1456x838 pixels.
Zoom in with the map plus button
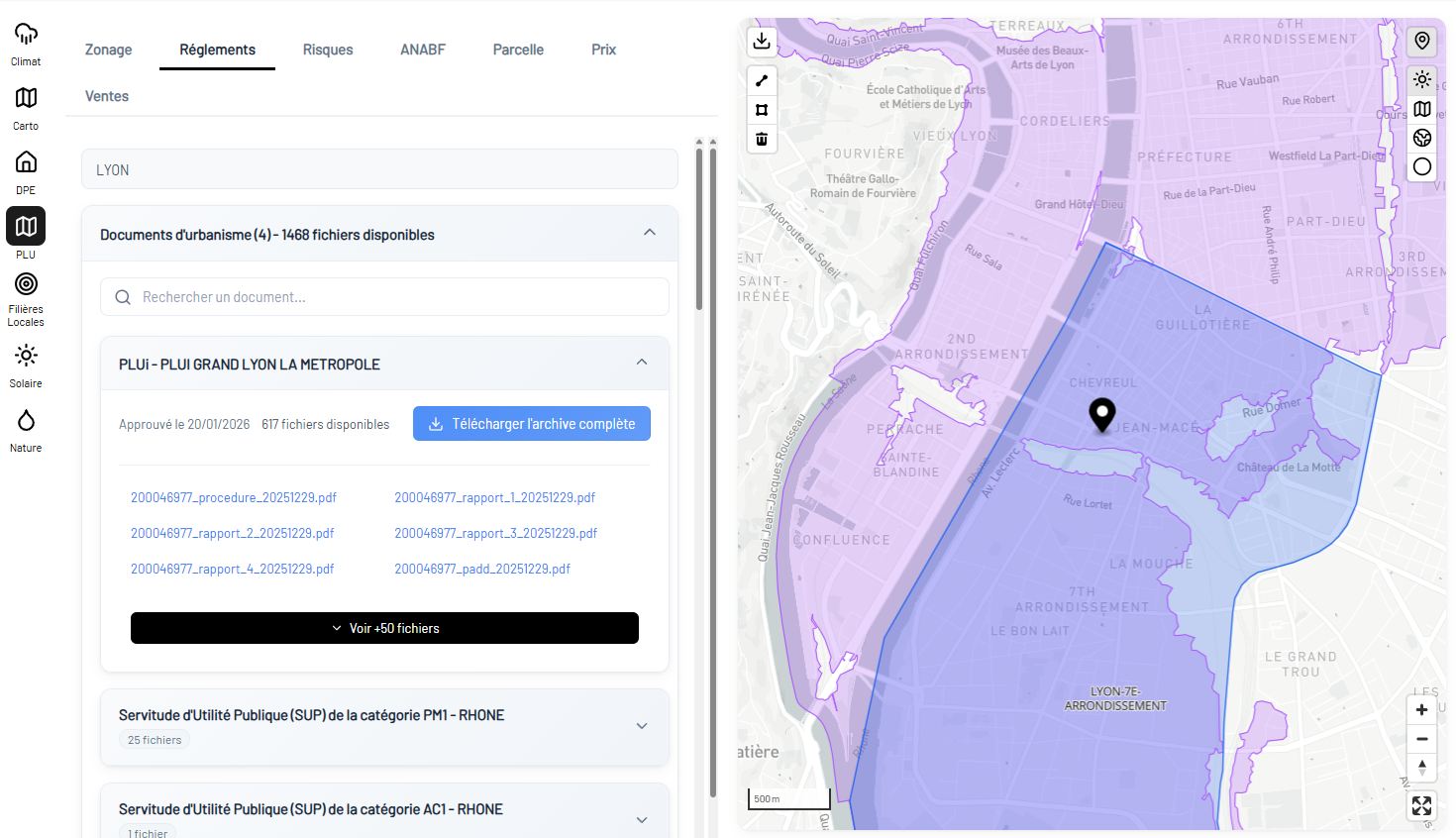1421,709
